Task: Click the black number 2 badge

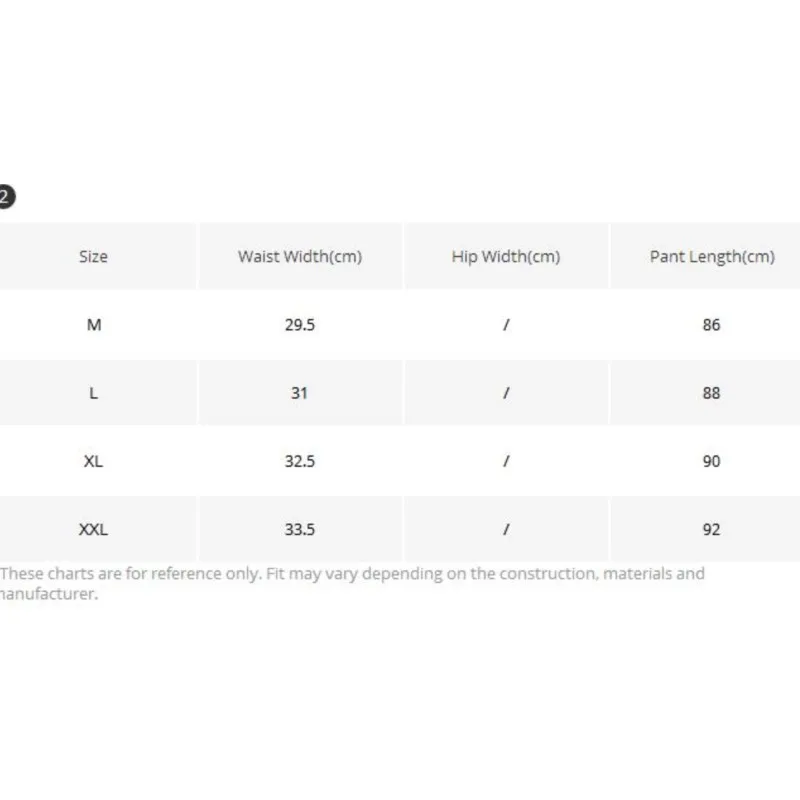Action: point(7,197)
